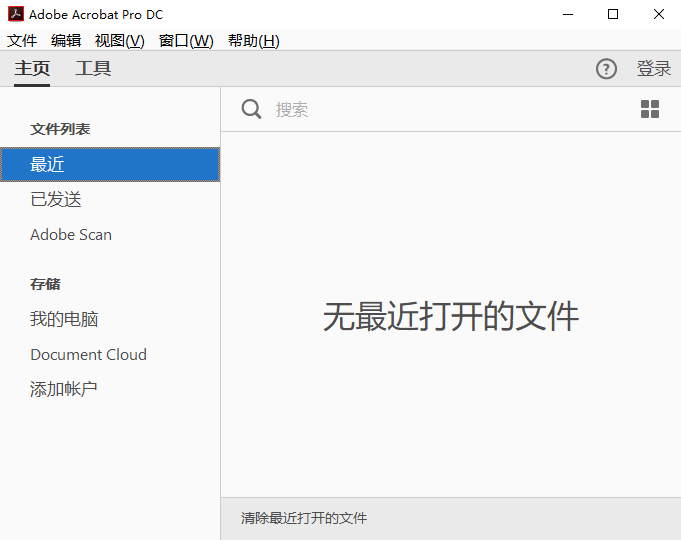Switch to the 主页 tab
681x540 pixels.
point(32,69)
